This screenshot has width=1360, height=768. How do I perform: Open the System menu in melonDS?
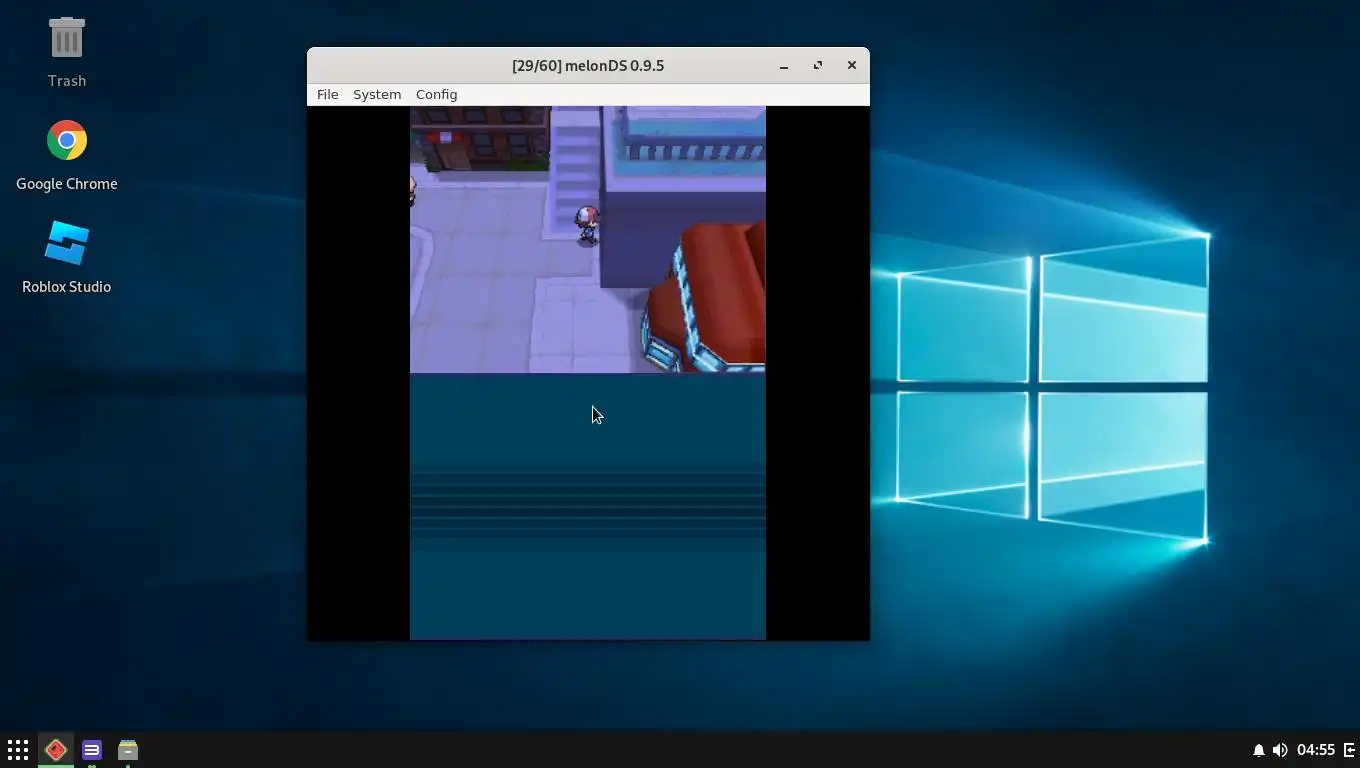coord(377,94)
